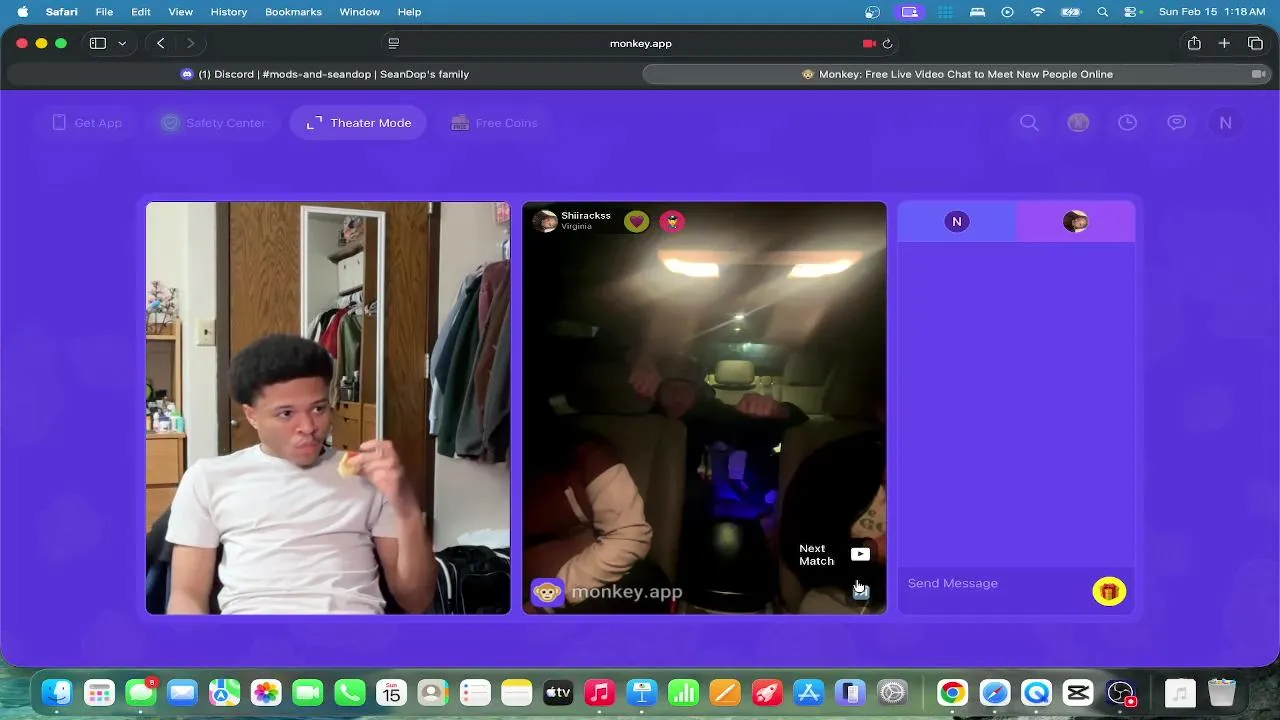Viewport: 1280px width, 720px height.
Task: Click the monkey.app address field
Action: [x=641, y=44]
